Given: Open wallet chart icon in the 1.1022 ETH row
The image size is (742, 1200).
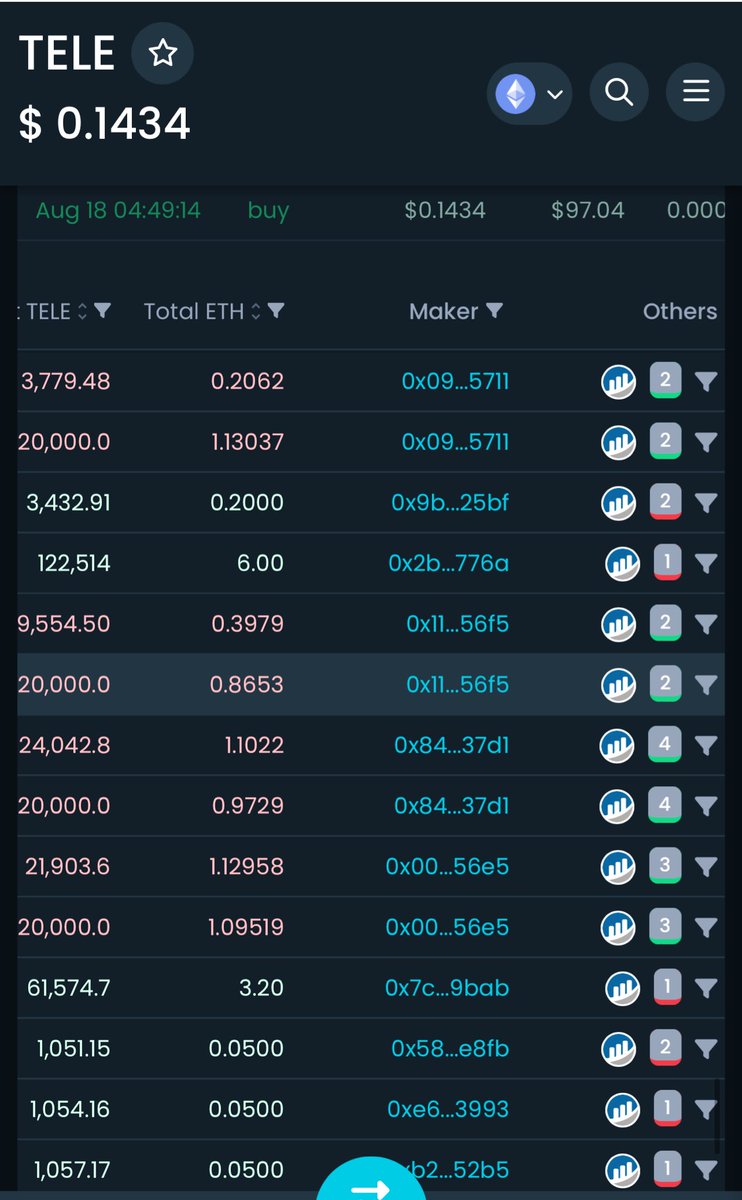Looking at the screenshot, I should [x=617, y=746].
